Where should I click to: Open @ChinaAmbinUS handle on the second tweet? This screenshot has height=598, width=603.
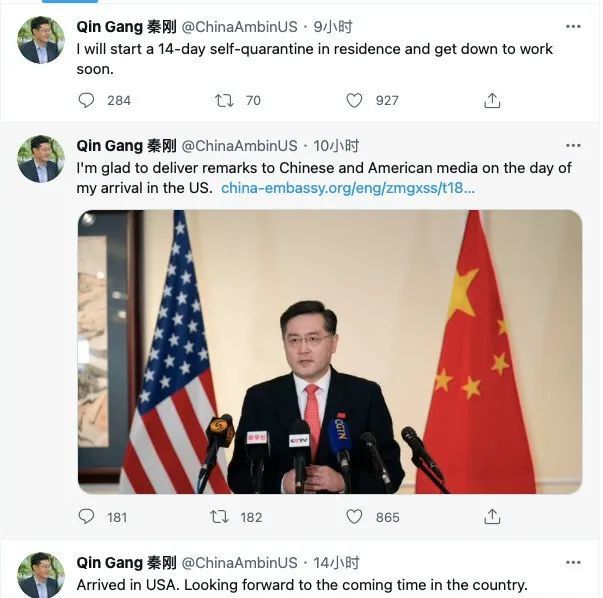point(239,146)
